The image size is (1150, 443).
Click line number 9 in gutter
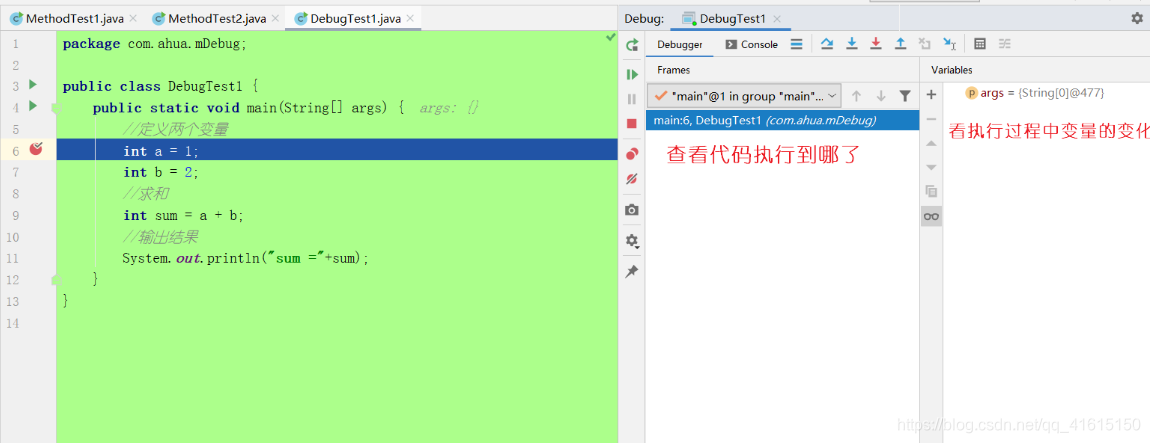(x=15, y=216)
